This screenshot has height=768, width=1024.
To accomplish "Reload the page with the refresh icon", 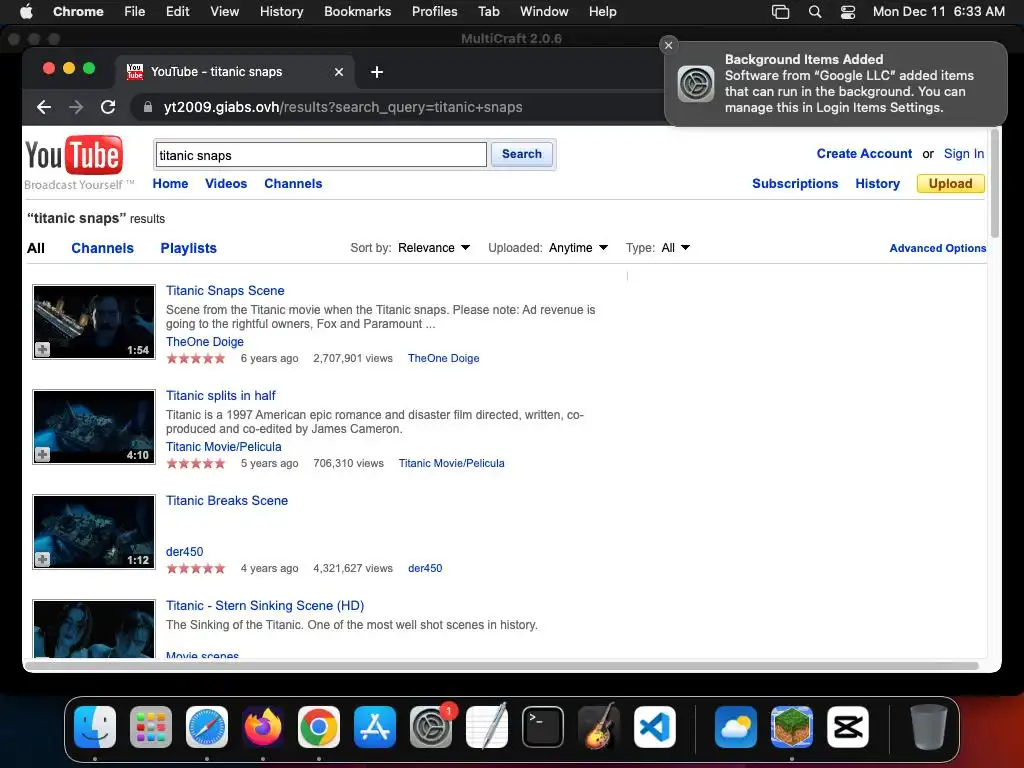I will point(108,107).
